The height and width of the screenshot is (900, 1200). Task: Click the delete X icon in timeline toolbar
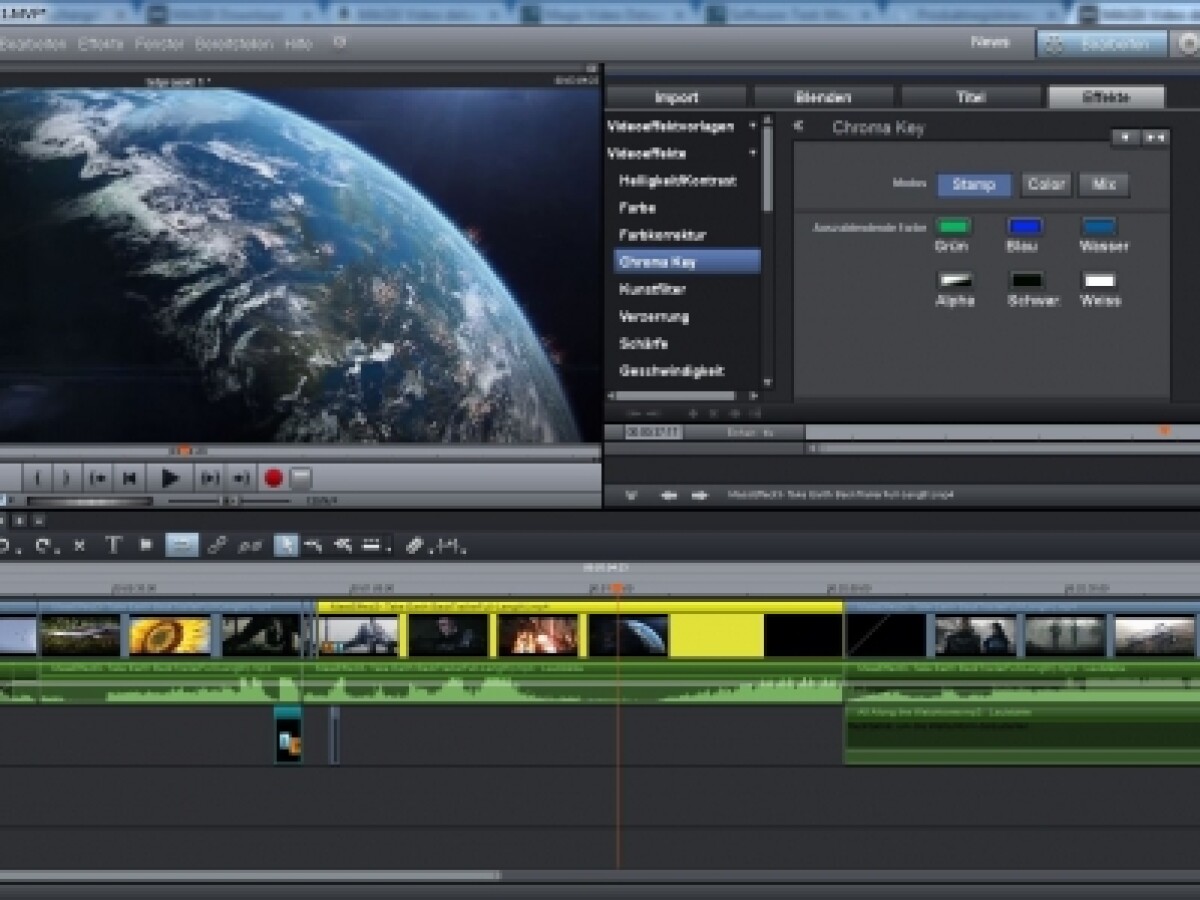79,545
